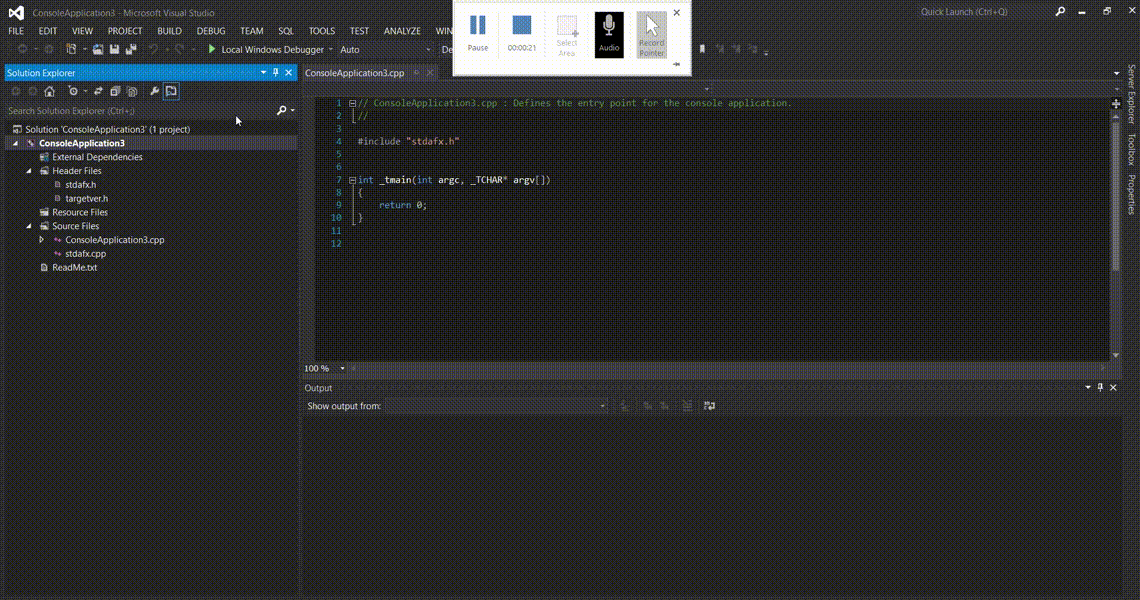This screenshot has width=1140, height=600.
Task: Click the Quick Launch magnifier icon
Action: click(1060, 12)
